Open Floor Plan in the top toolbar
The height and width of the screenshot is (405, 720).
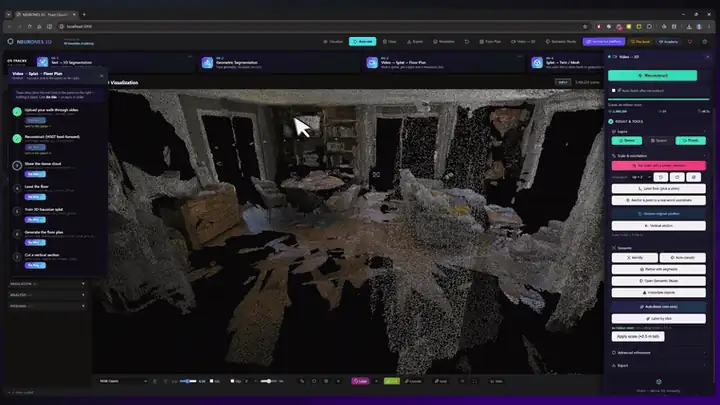tap(490, 41)
